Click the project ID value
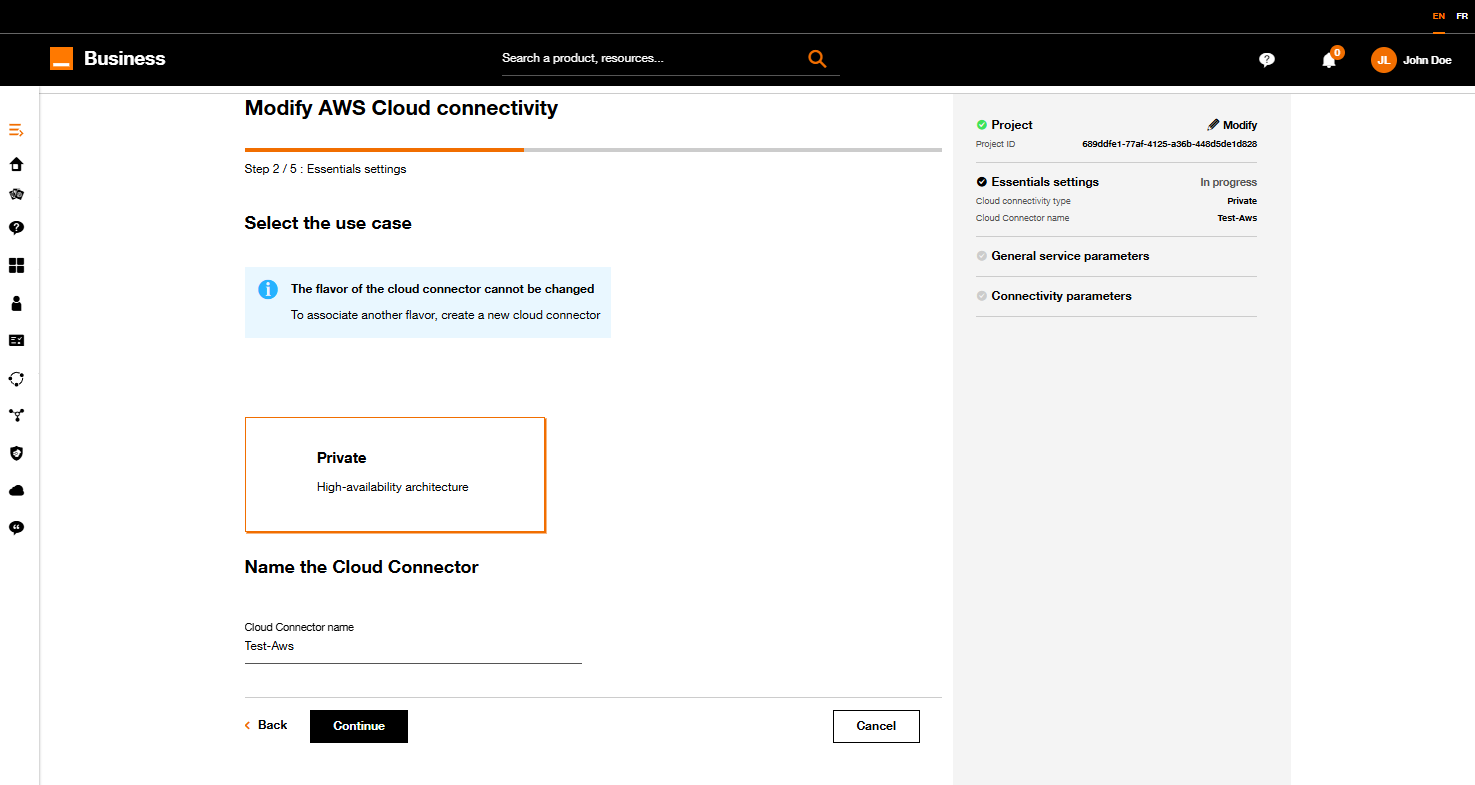This screenshot has height=785, width=1475. [1169, 144]
